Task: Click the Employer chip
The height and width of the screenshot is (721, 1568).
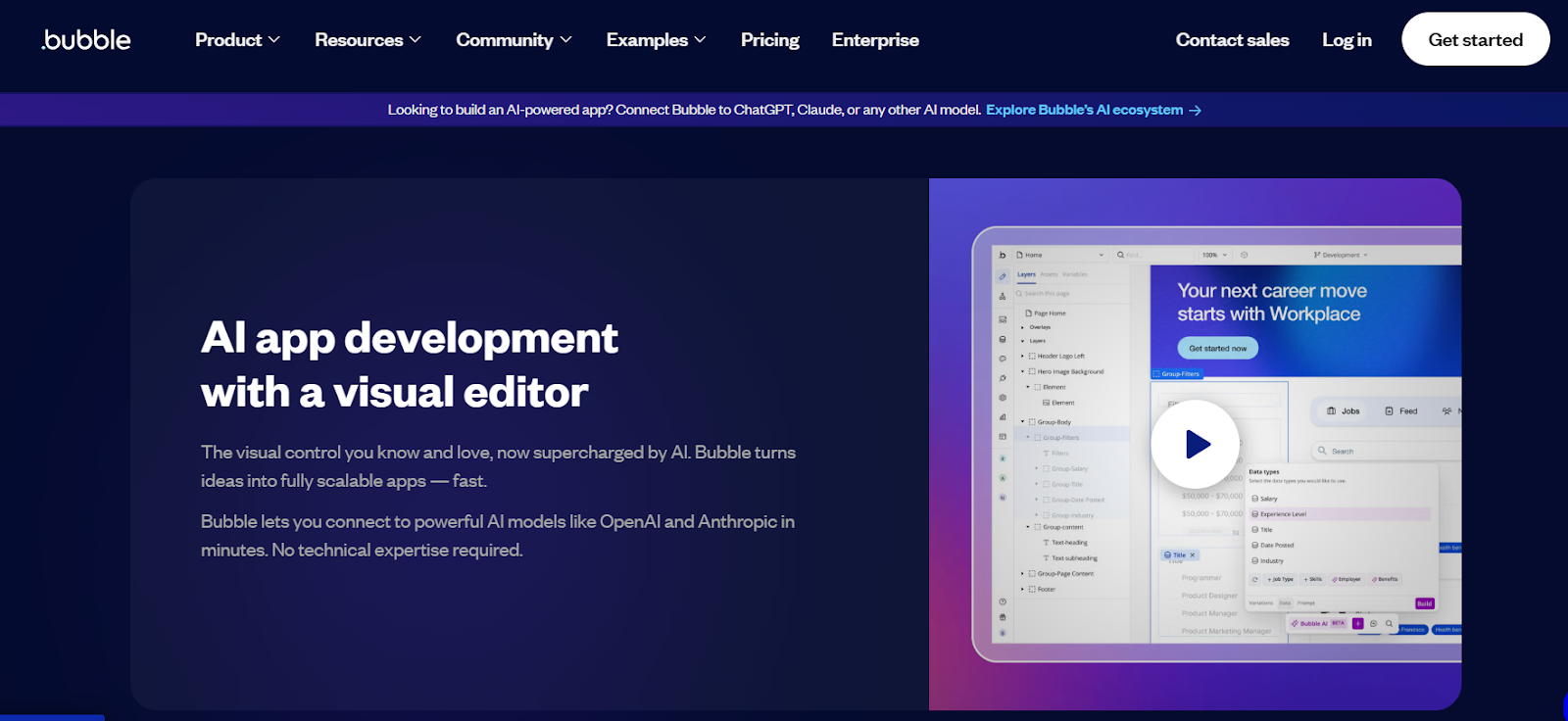Action: click(x=1347, y=579)
